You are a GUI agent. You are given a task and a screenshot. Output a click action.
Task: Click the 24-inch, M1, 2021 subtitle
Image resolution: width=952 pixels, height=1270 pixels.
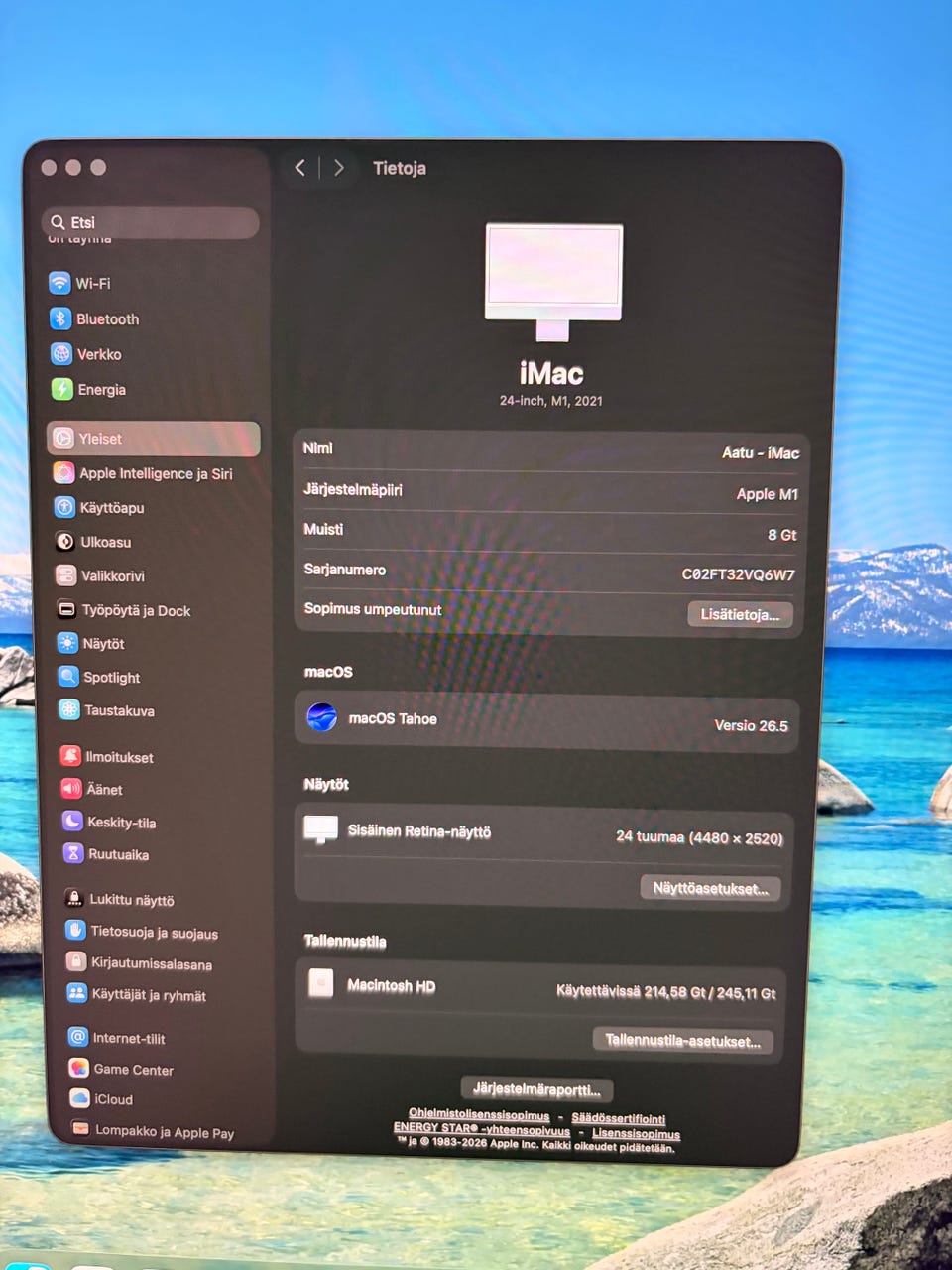(551, 401)
